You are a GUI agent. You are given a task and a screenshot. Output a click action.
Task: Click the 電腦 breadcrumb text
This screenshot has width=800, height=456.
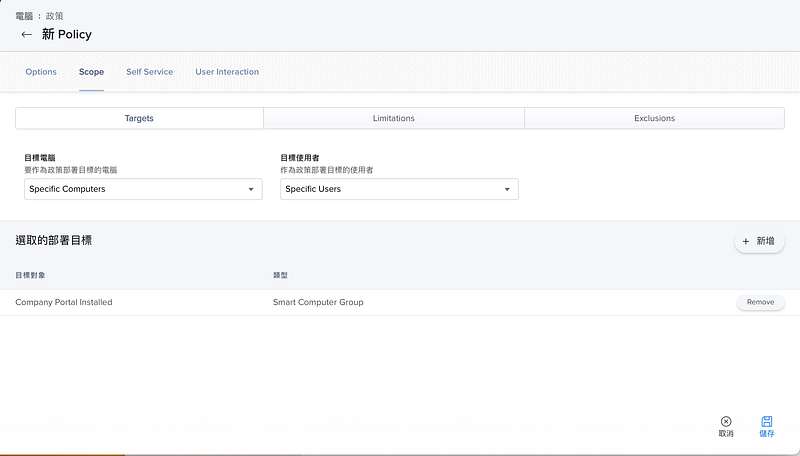click(24, 16)
